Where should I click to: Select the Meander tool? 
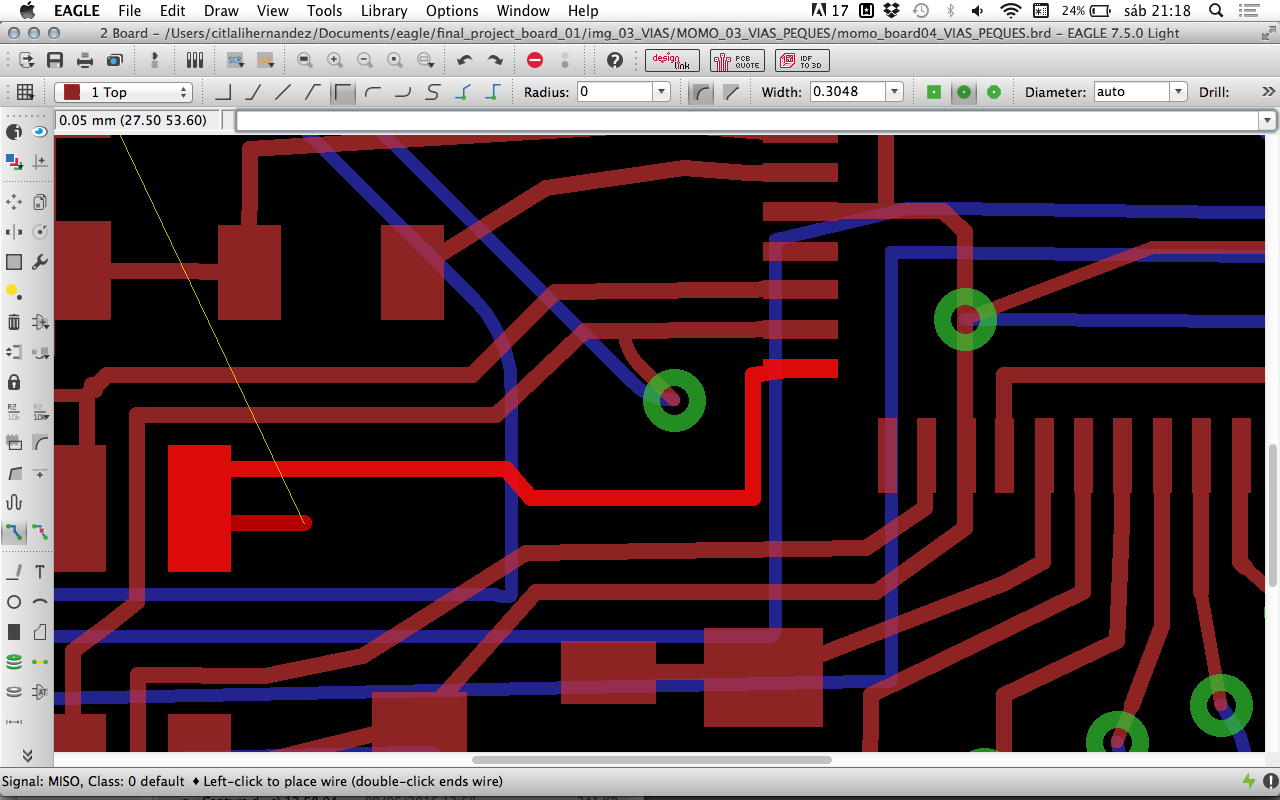coord(14,502)
